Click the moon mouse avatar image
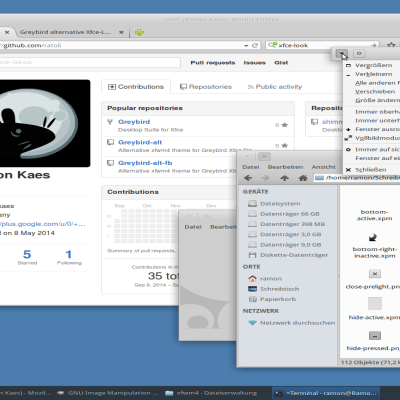This screenshot has width=400, height=400. click(45, 123)
